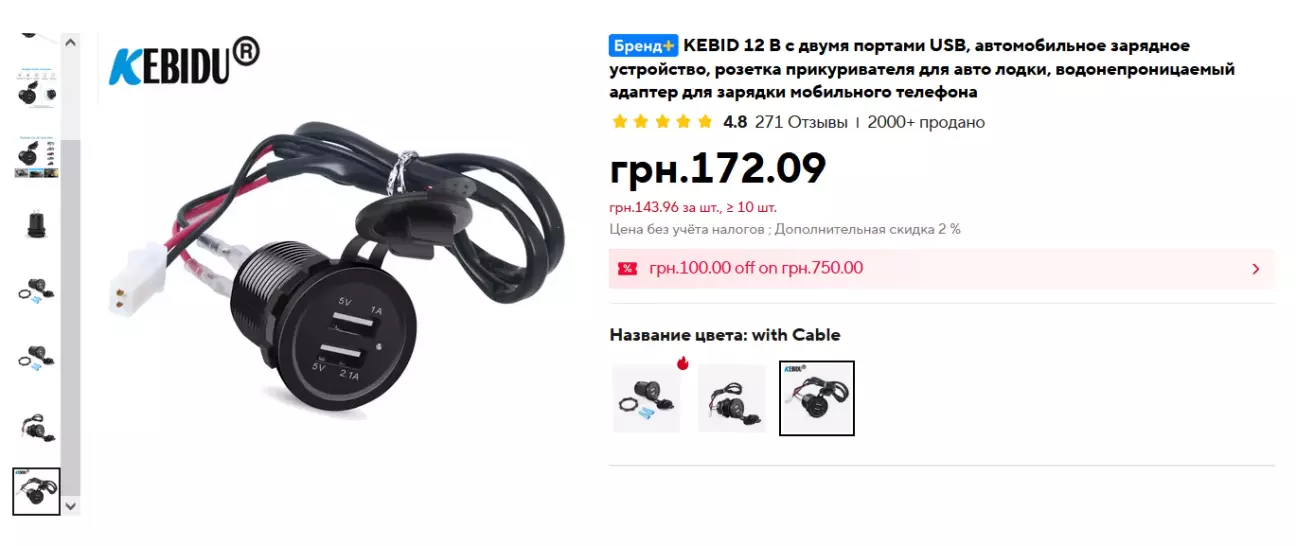1296x546 pixels.
Task: Click the 2000+ продано sold count
Action: [x=926, y=122]
